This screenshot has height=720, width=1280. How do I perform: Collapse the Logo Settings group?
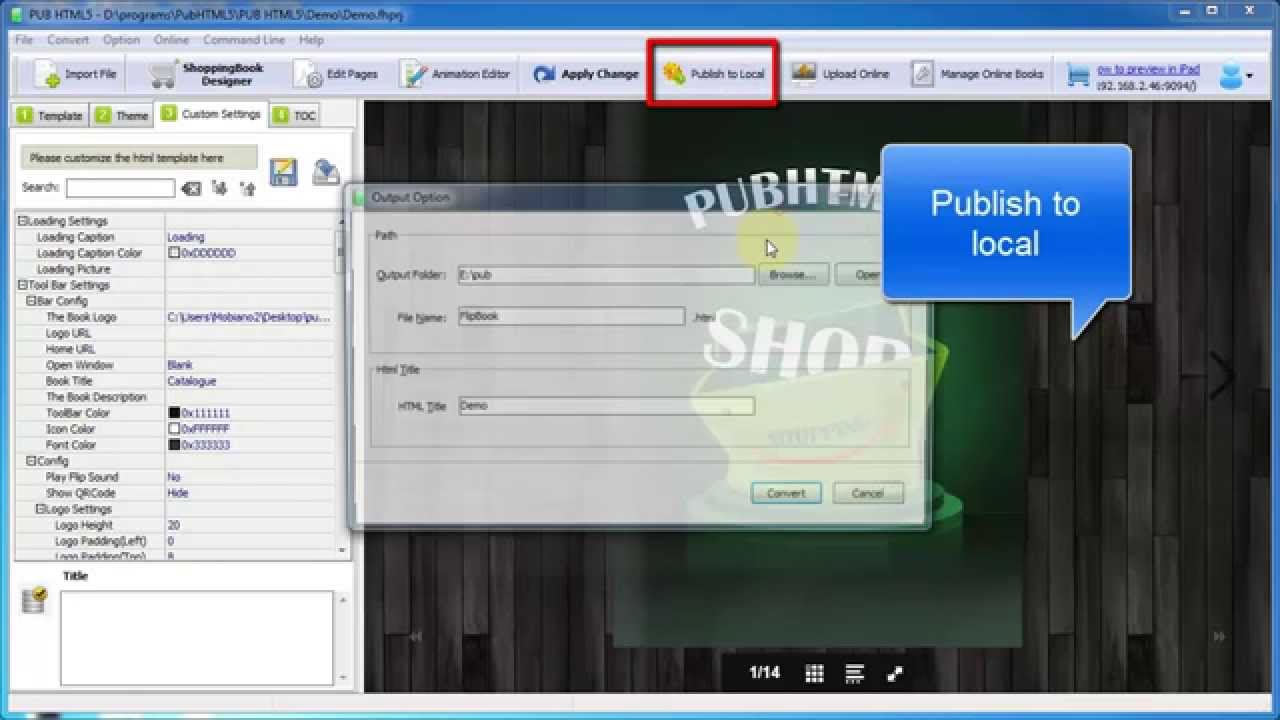click(x=41, y=509)
